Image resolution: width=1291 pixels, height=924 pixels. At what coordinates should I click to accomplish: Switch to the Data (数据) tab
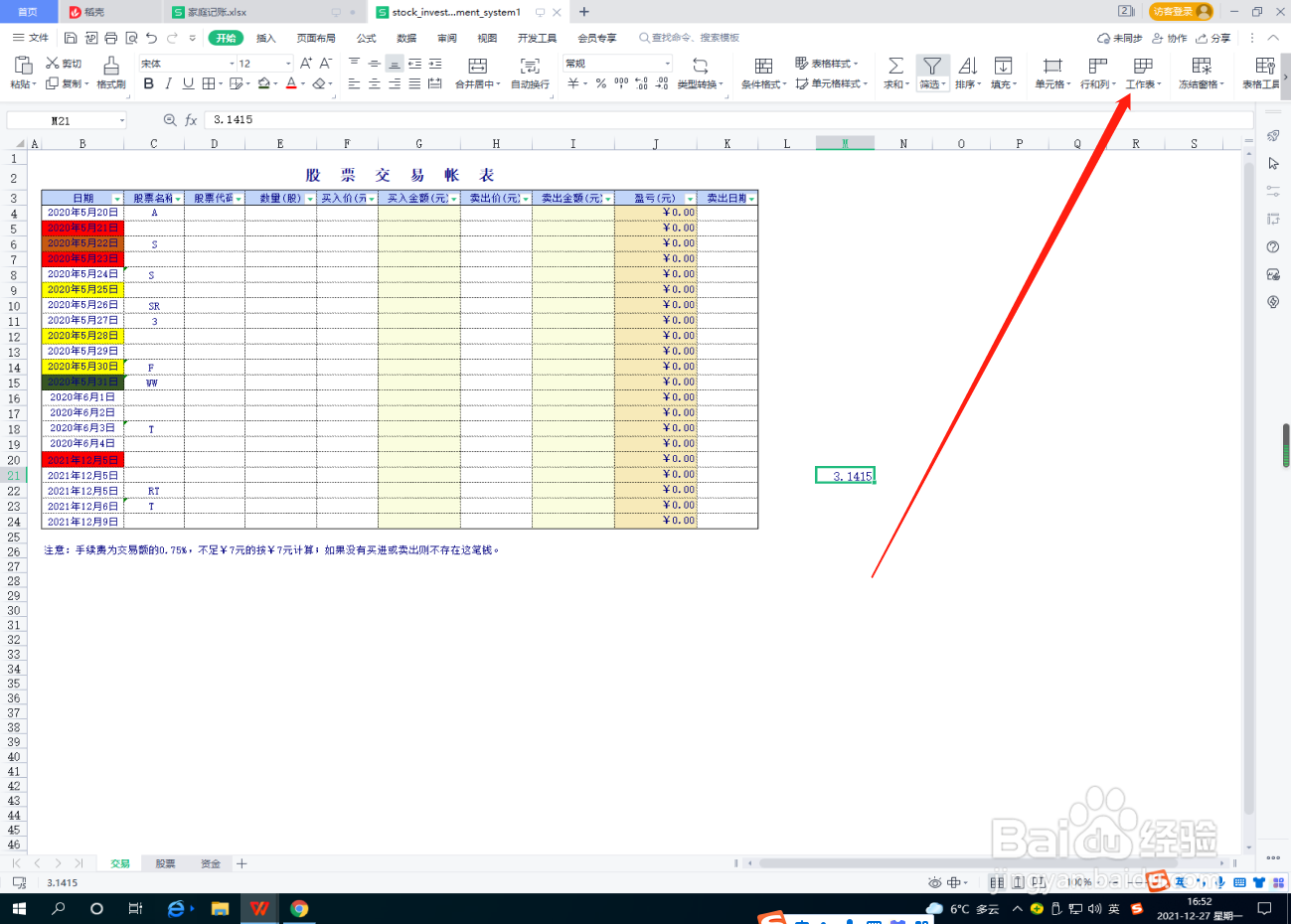[x=406, y=38]
